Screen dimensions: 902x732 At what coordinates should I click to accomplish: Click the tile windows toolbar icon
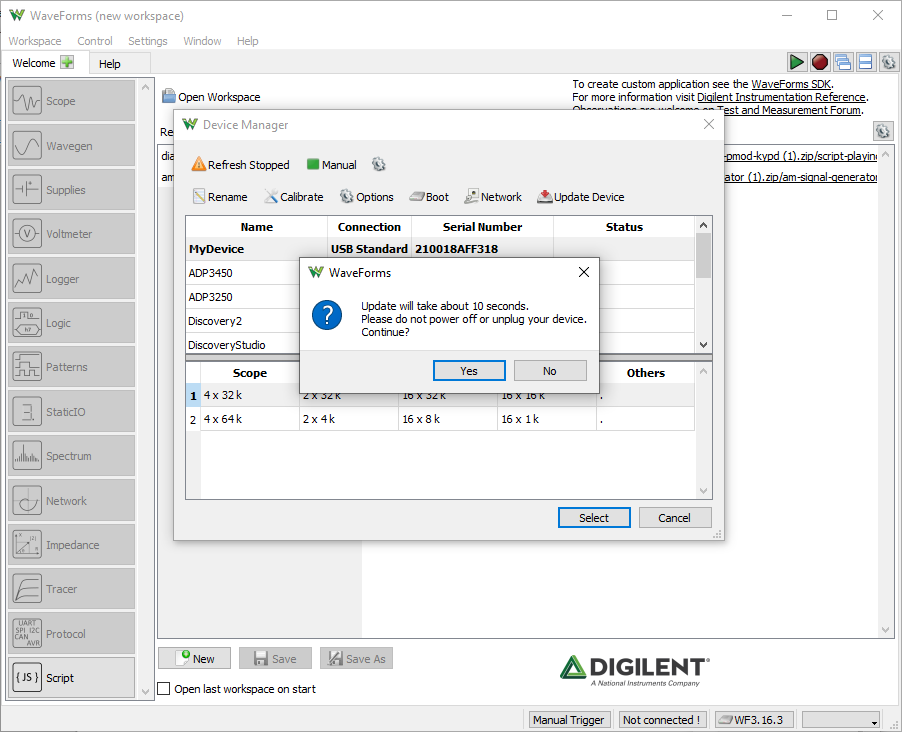[x=866, y=62]
